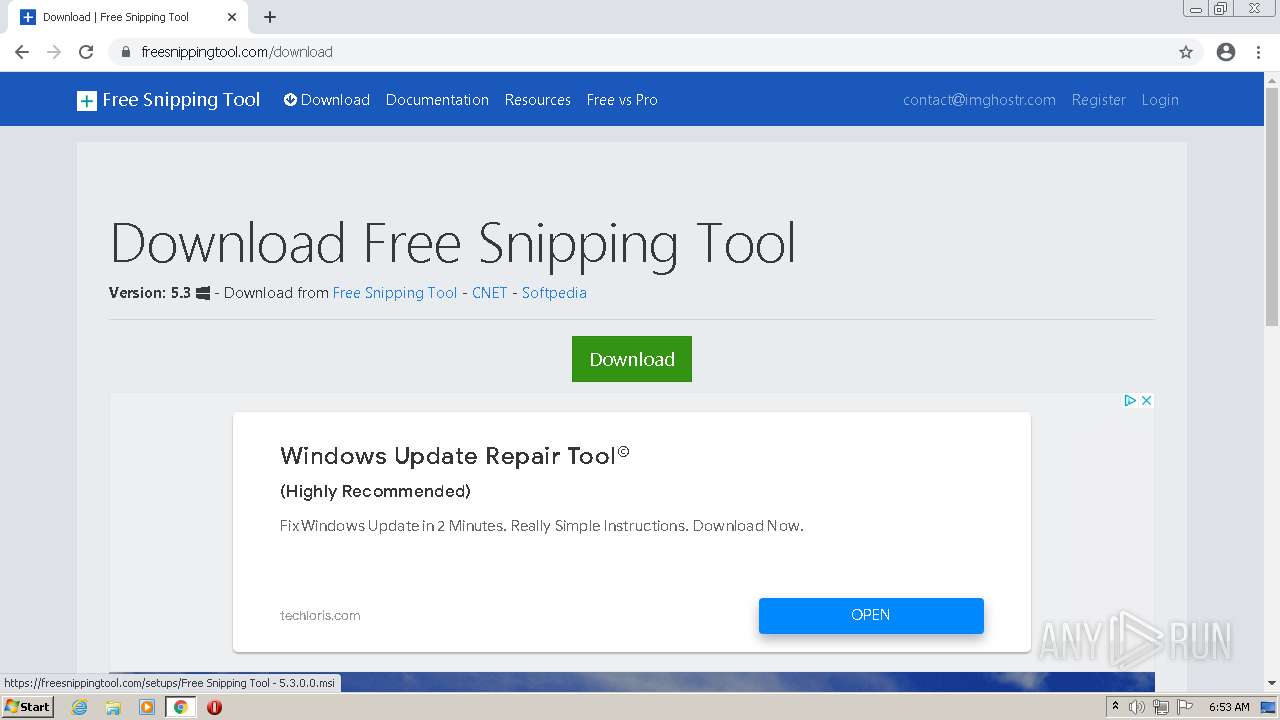Reload the page with the refresh icon

pos(86,52)
